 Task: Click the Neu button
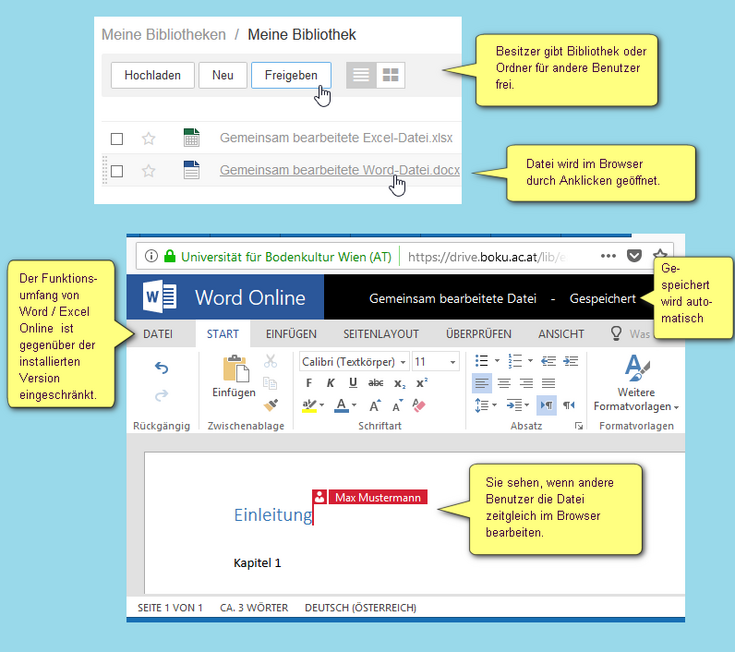(x=223, y=75)
